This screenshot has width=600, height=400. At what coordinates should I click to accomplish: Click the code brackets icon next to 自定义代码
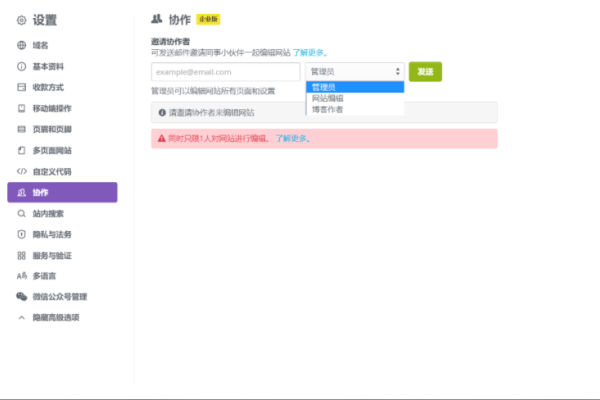21,171
